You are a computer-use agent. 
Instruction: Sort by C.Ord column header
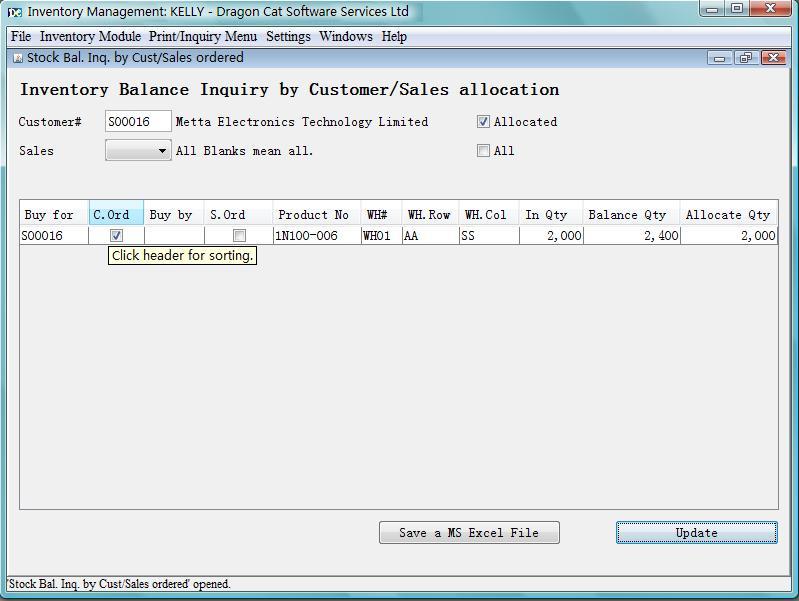click(x=116, y=215)
